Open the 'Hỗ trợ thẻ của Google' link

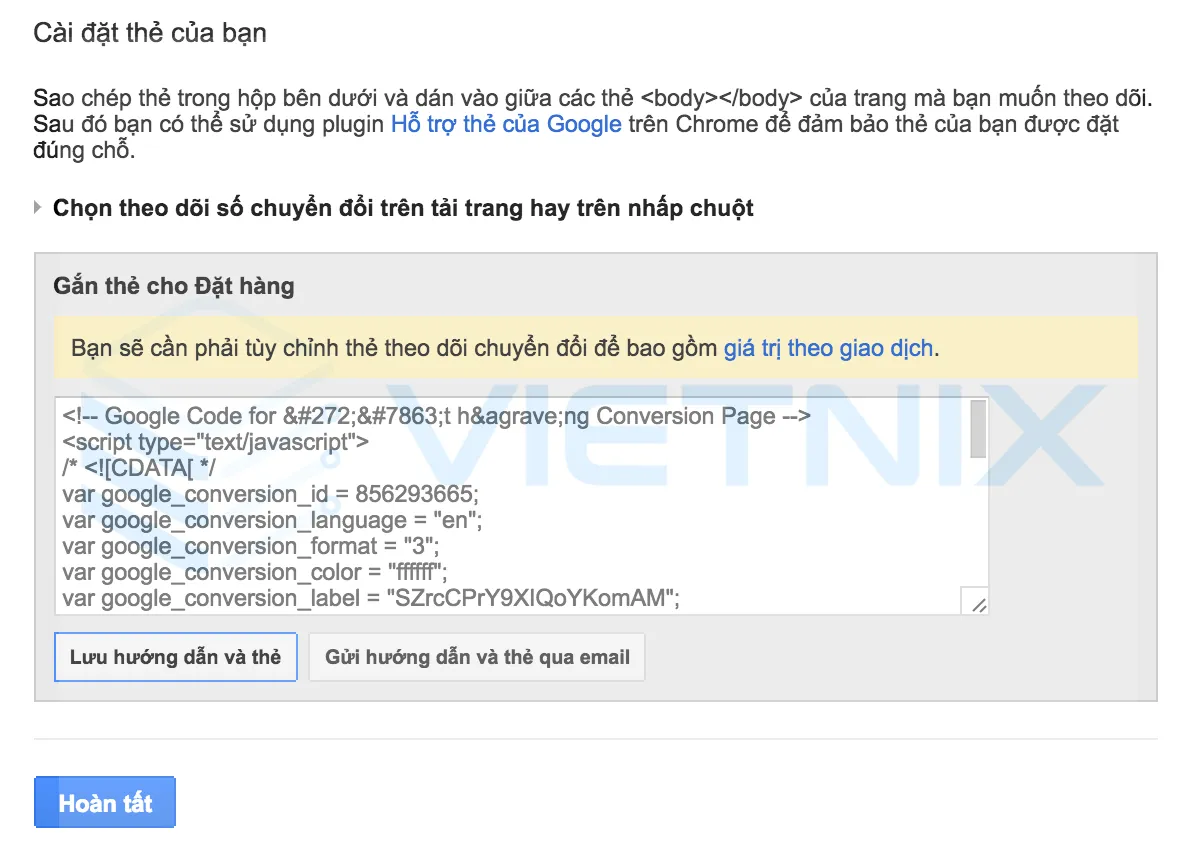click(506, 124)
